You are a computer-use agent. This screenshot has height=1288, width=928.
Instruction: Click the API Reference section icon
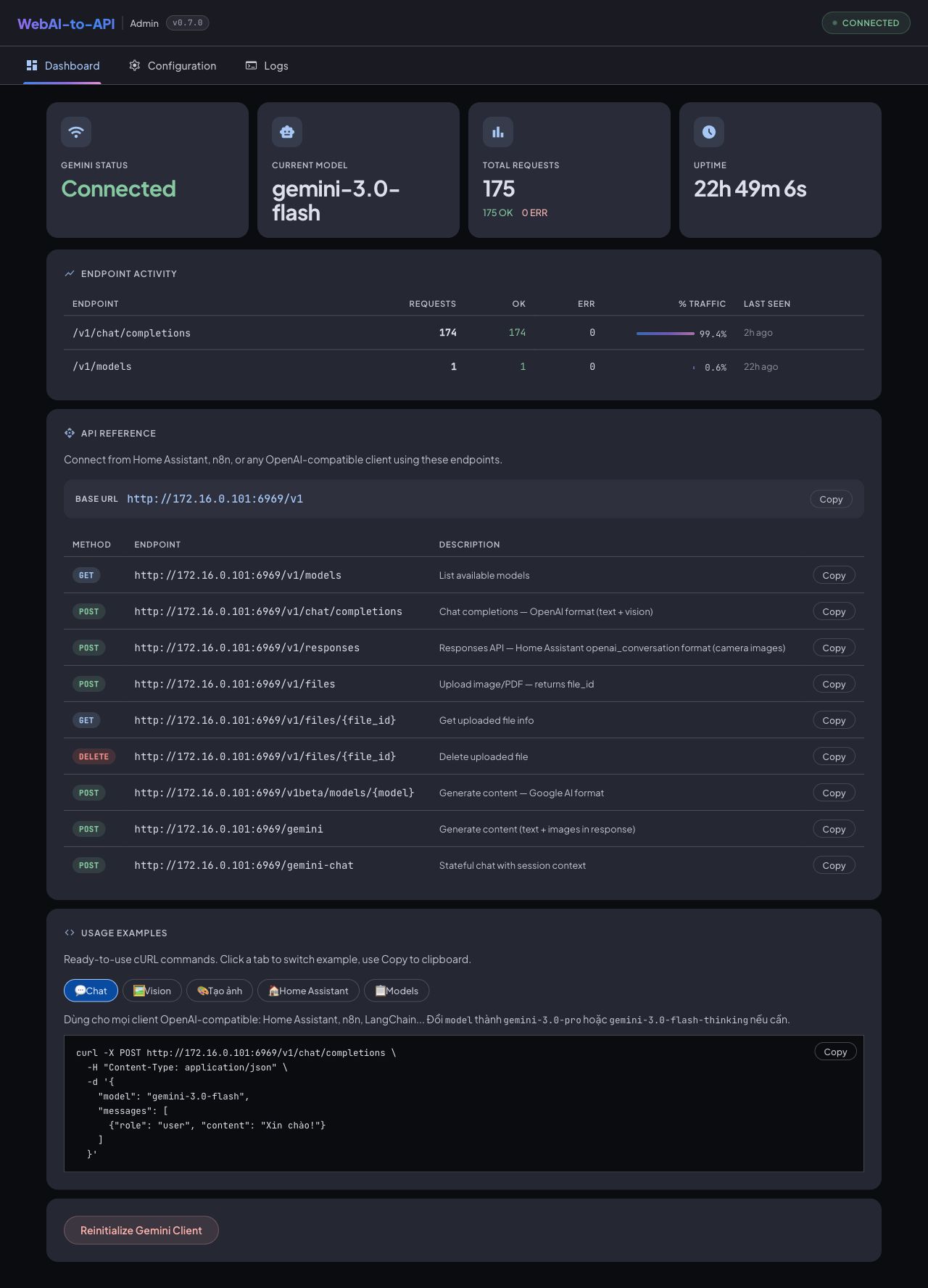pos(70,433)
